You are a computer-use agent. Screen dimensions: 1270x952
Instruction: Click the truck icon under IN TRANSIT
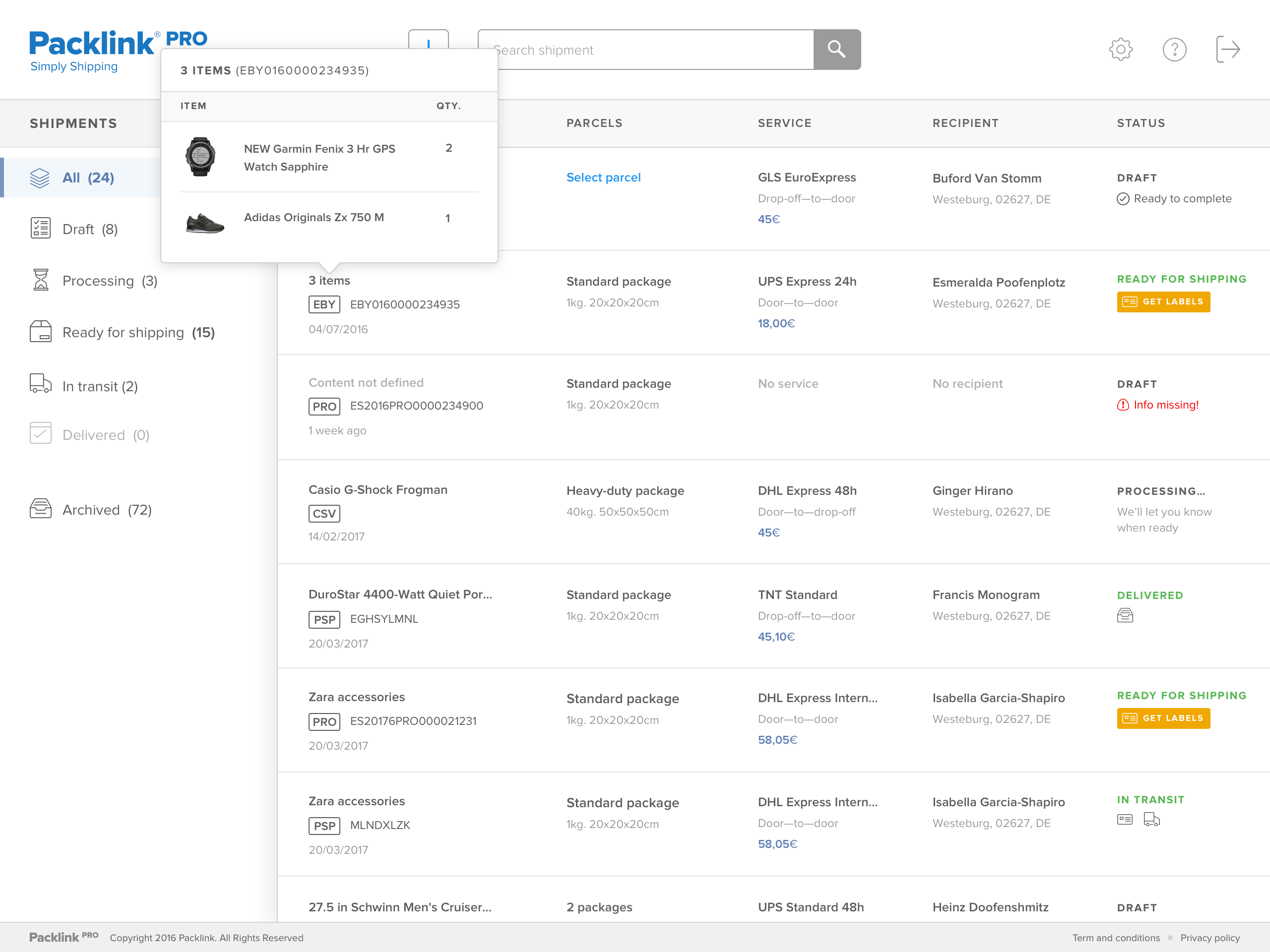click(1151, 820)
